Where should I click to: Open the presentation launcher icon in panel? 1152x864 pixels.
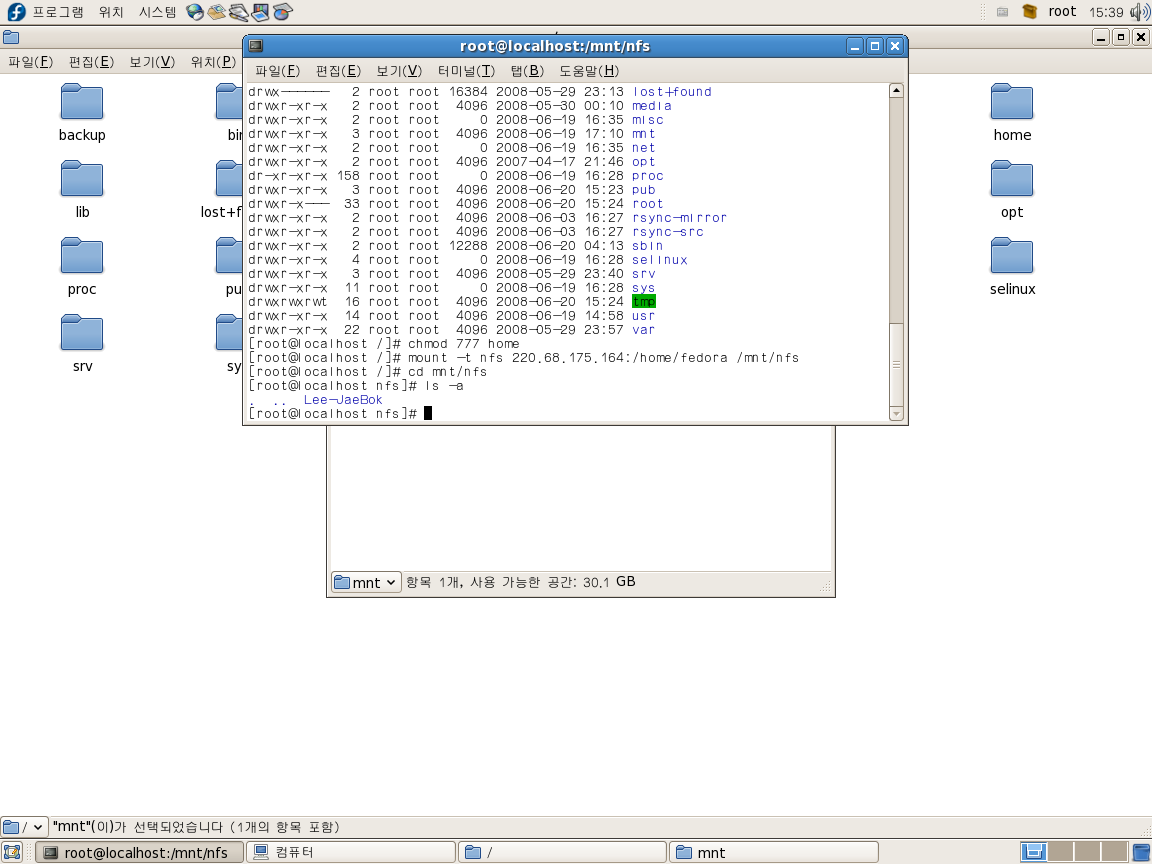261,12
